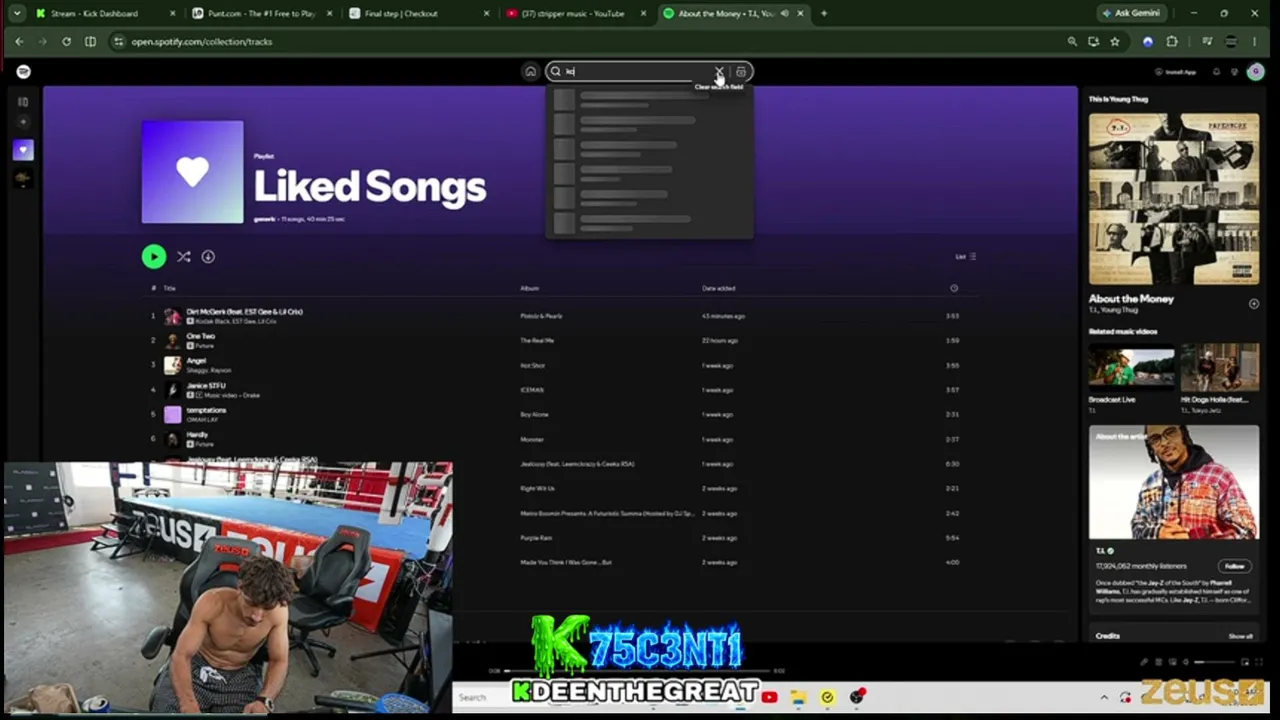Clear the Spotify search field
This screenshot has width=1280, height=720.
coord(719,72)
